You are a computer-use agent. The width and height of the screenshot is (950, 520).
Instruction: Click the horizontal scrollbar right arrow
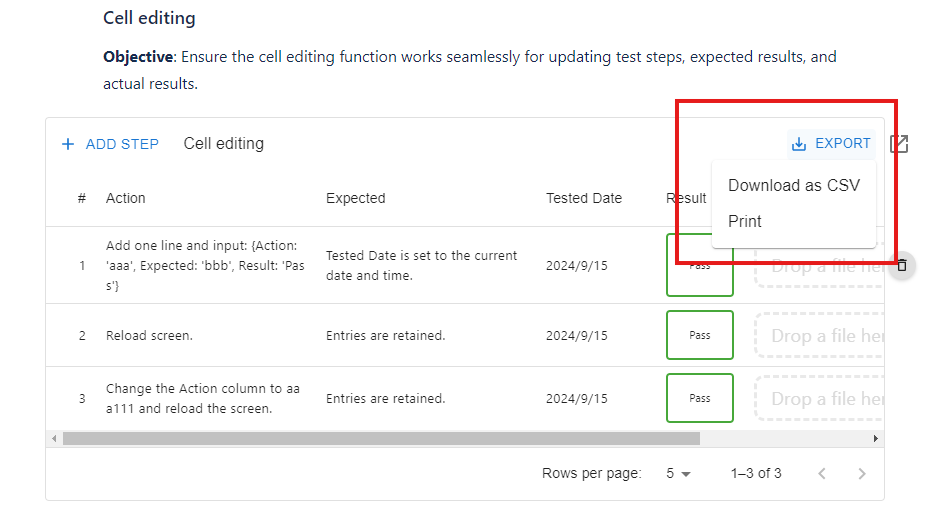tap(876, 439)
